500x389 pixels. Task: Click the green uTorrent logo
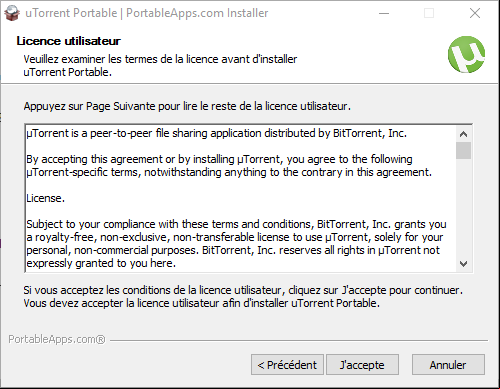pos(466,54)
